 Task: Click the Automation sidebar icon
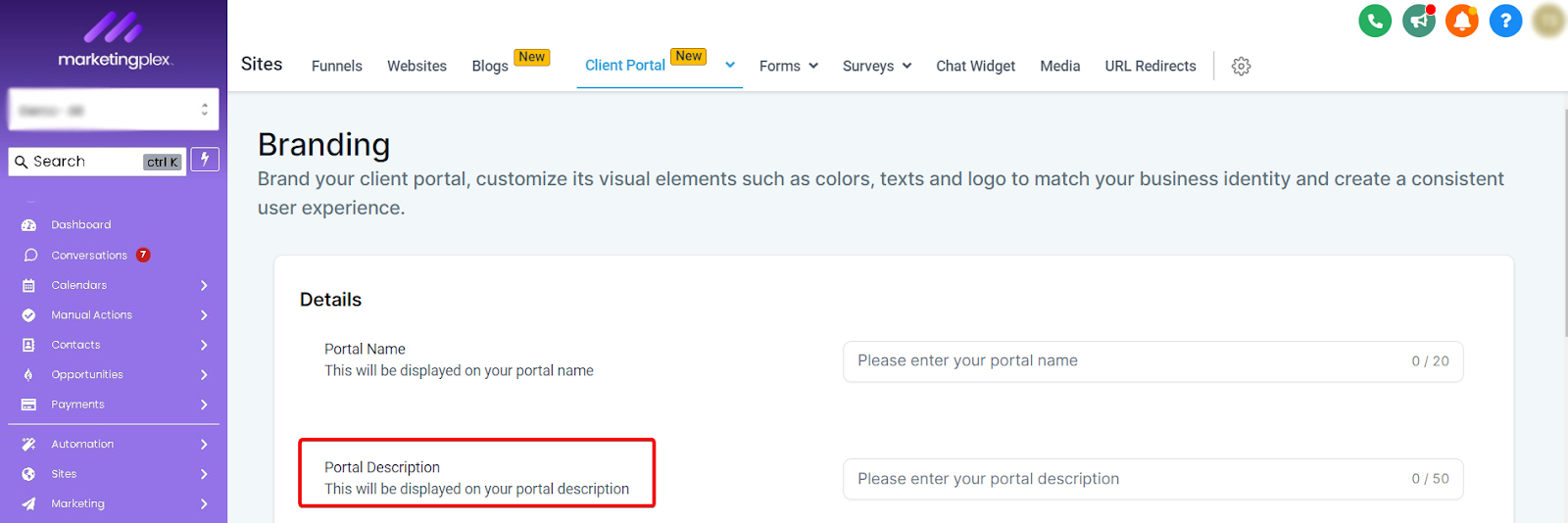pyautogui.click(x=28, y=444)
